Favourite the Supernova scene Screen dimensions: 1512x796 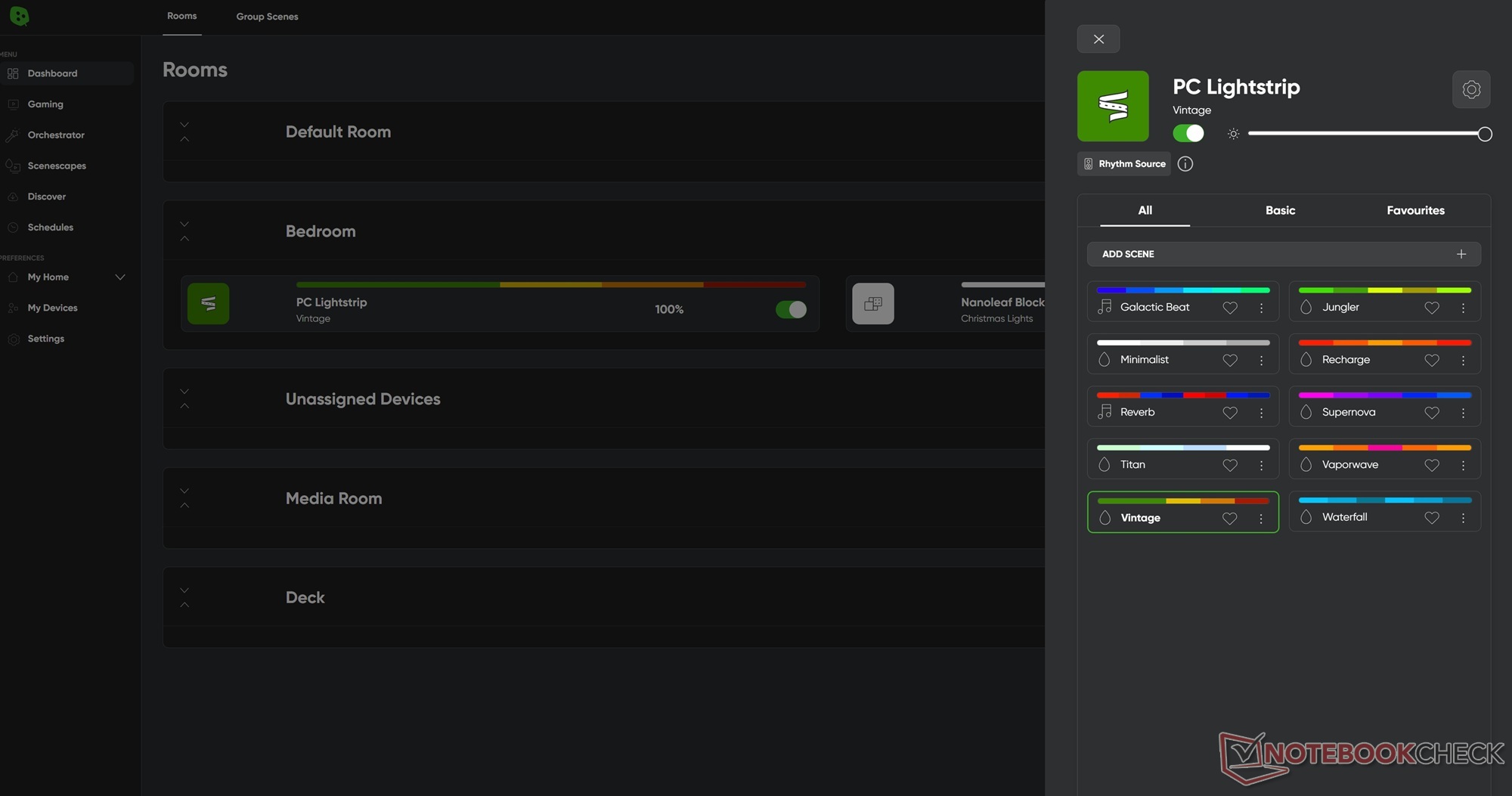point(1432,413)
